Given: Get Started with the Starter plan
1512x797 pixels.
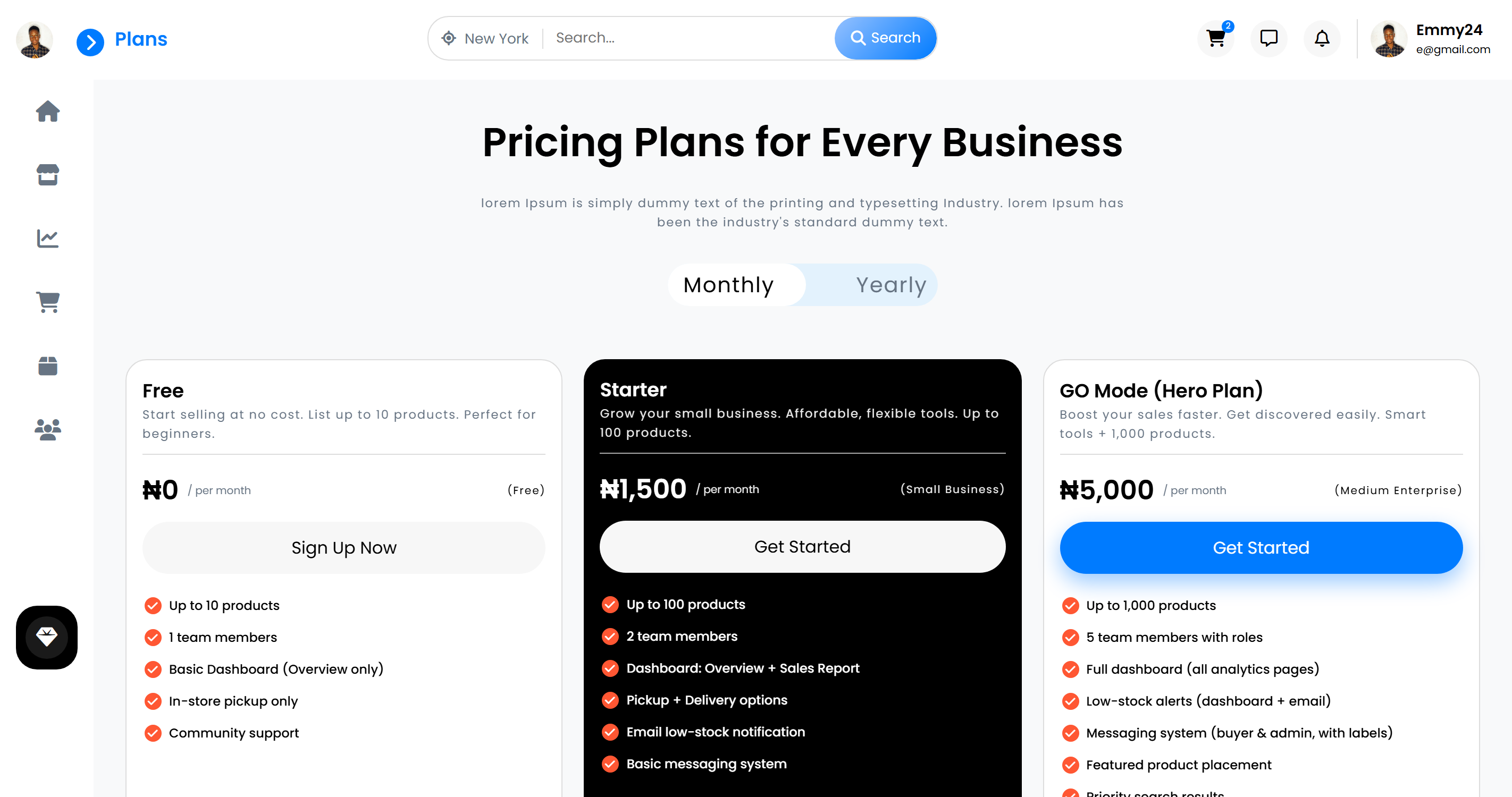Looking at the screenshot, I should [x=802, y=546].
